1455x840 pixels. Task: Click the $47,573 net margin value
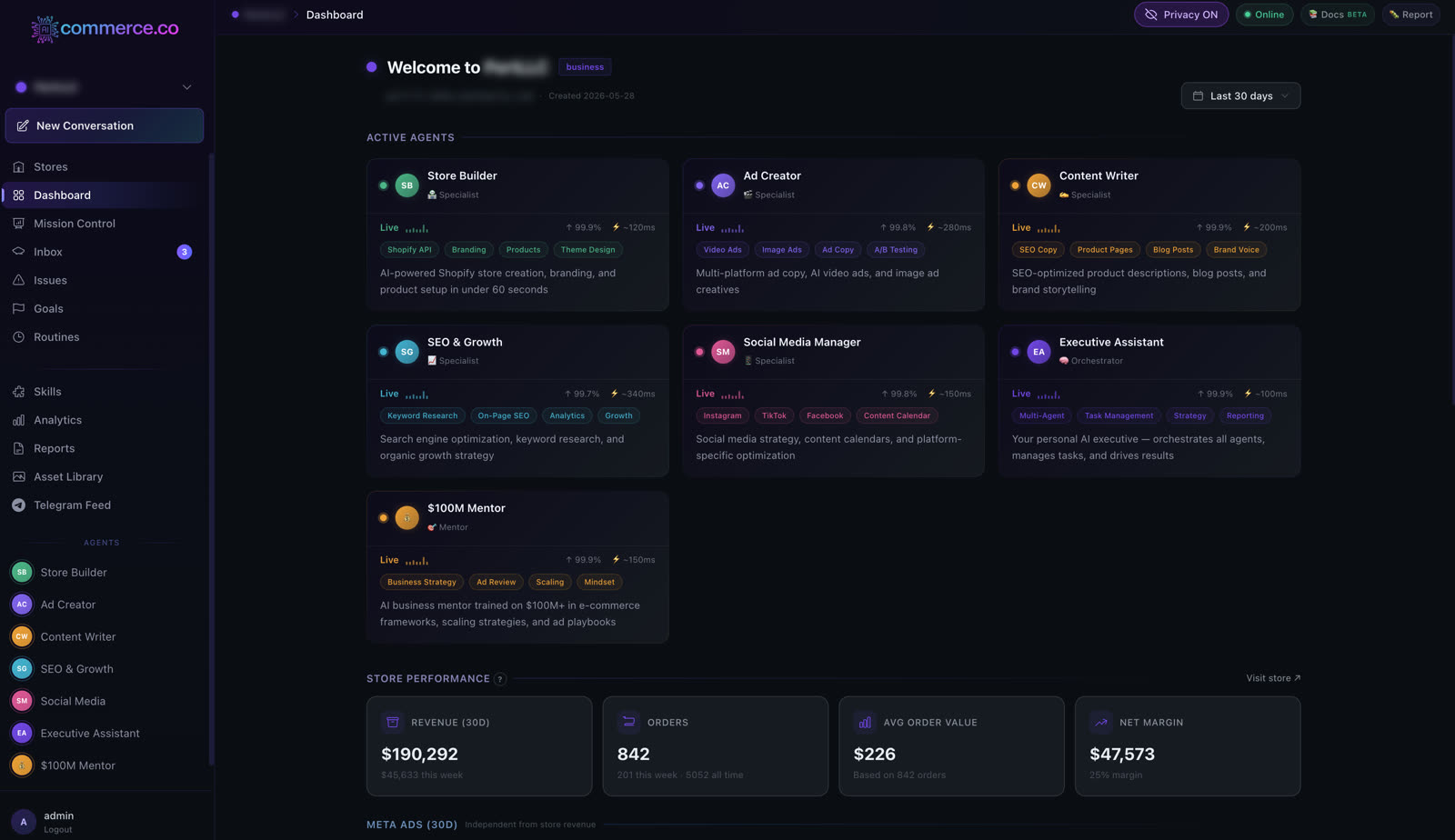click(x=1122, y=755)
